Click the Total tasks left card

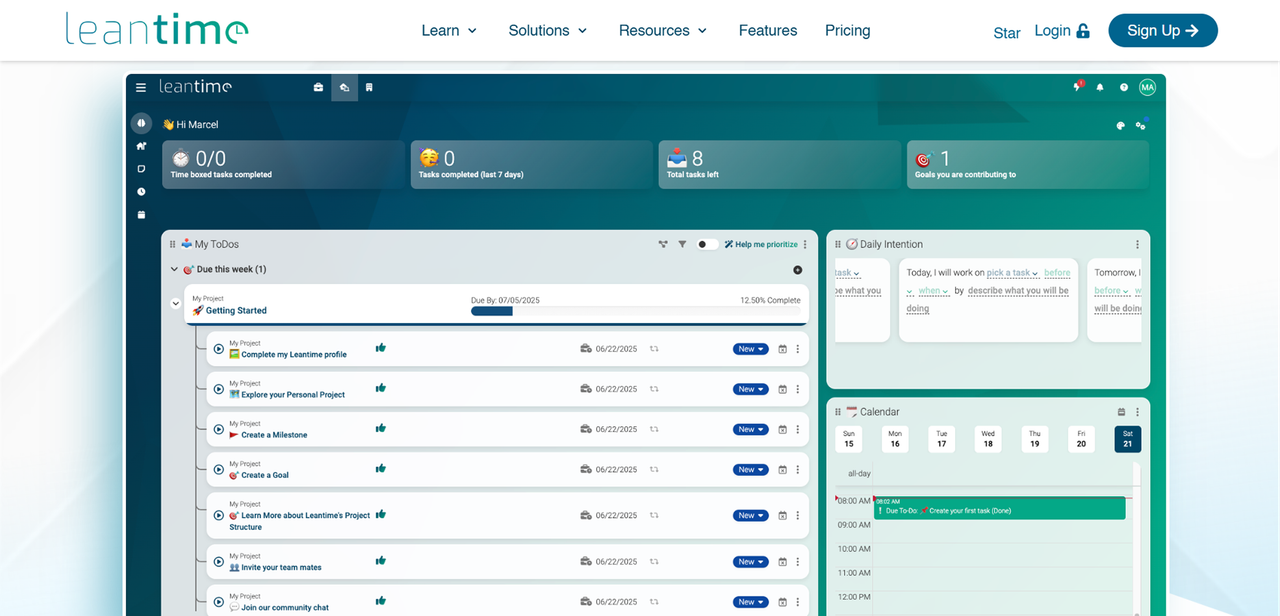[779, 164]
